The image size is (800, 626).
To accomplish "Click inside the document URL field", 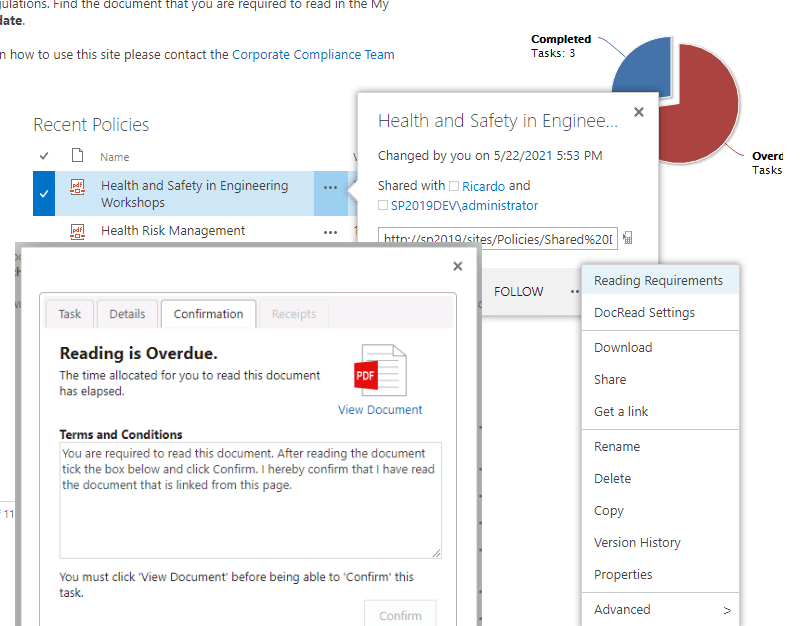I will click(497, 237).
